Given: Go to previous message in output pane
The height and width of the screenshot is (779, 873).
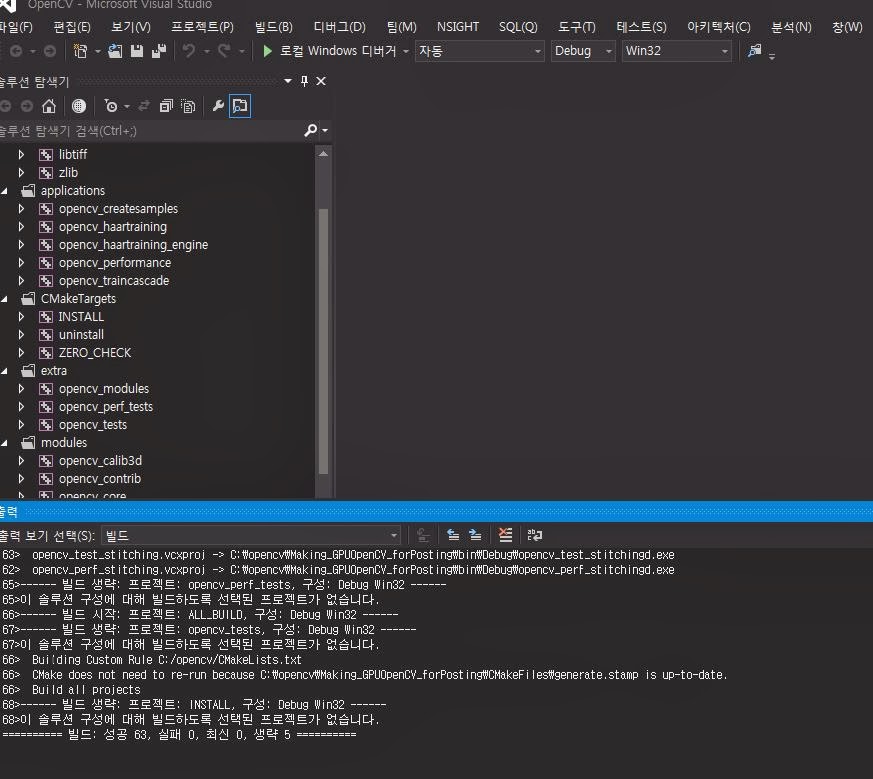Looking at the screenshot, I should 453,534.
